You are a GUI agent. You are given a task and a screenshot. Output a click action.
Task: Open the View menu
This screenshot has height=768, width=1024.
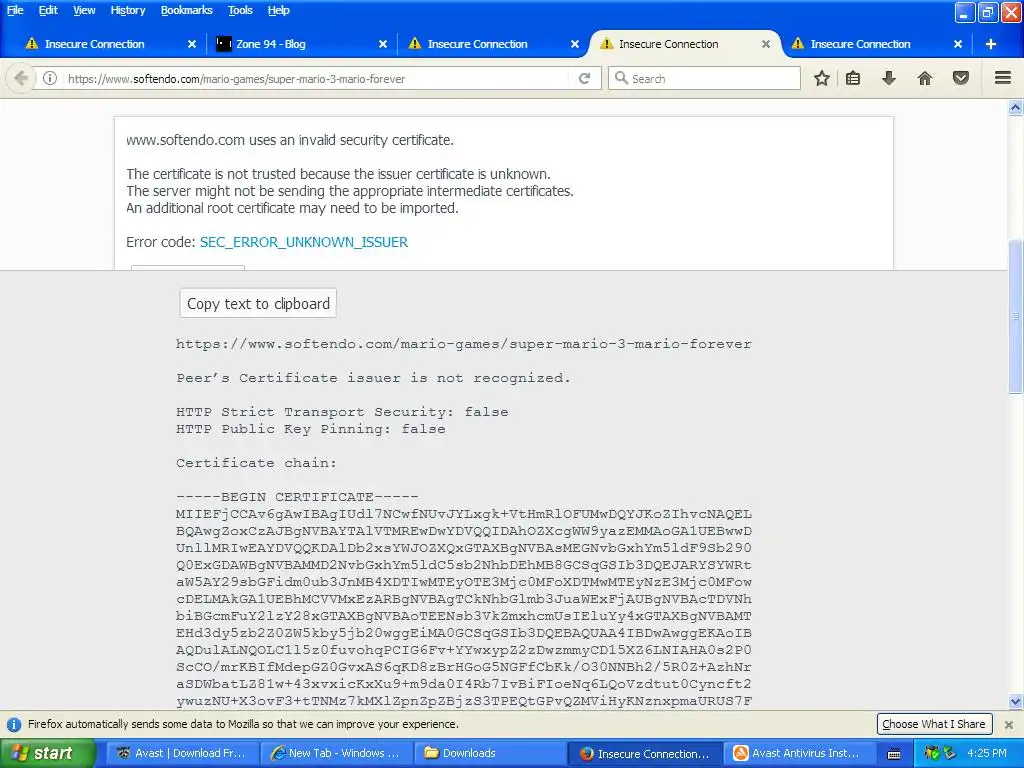pyautogui.click(x=84, y=10)
